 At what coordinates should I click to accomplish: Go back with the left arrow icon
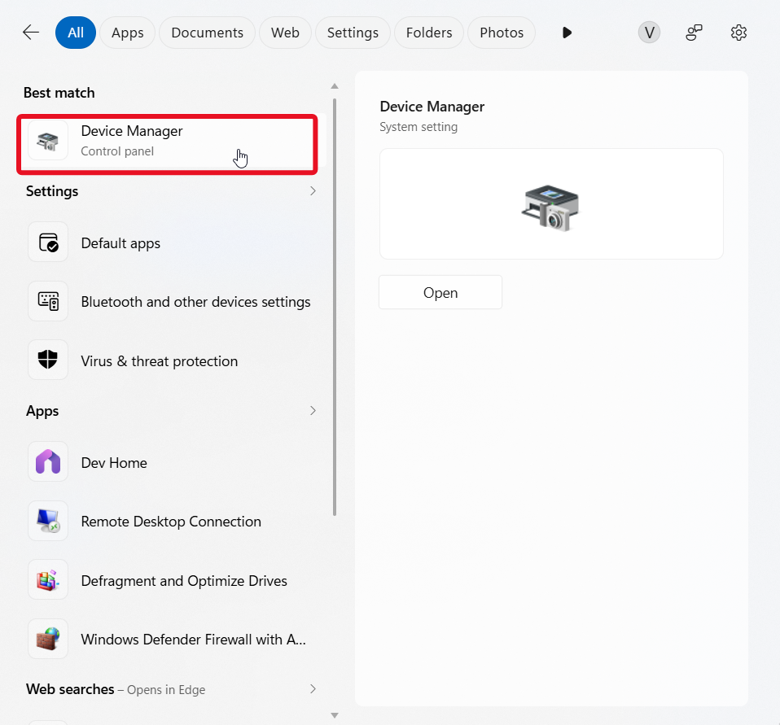(x=31, y=33)
